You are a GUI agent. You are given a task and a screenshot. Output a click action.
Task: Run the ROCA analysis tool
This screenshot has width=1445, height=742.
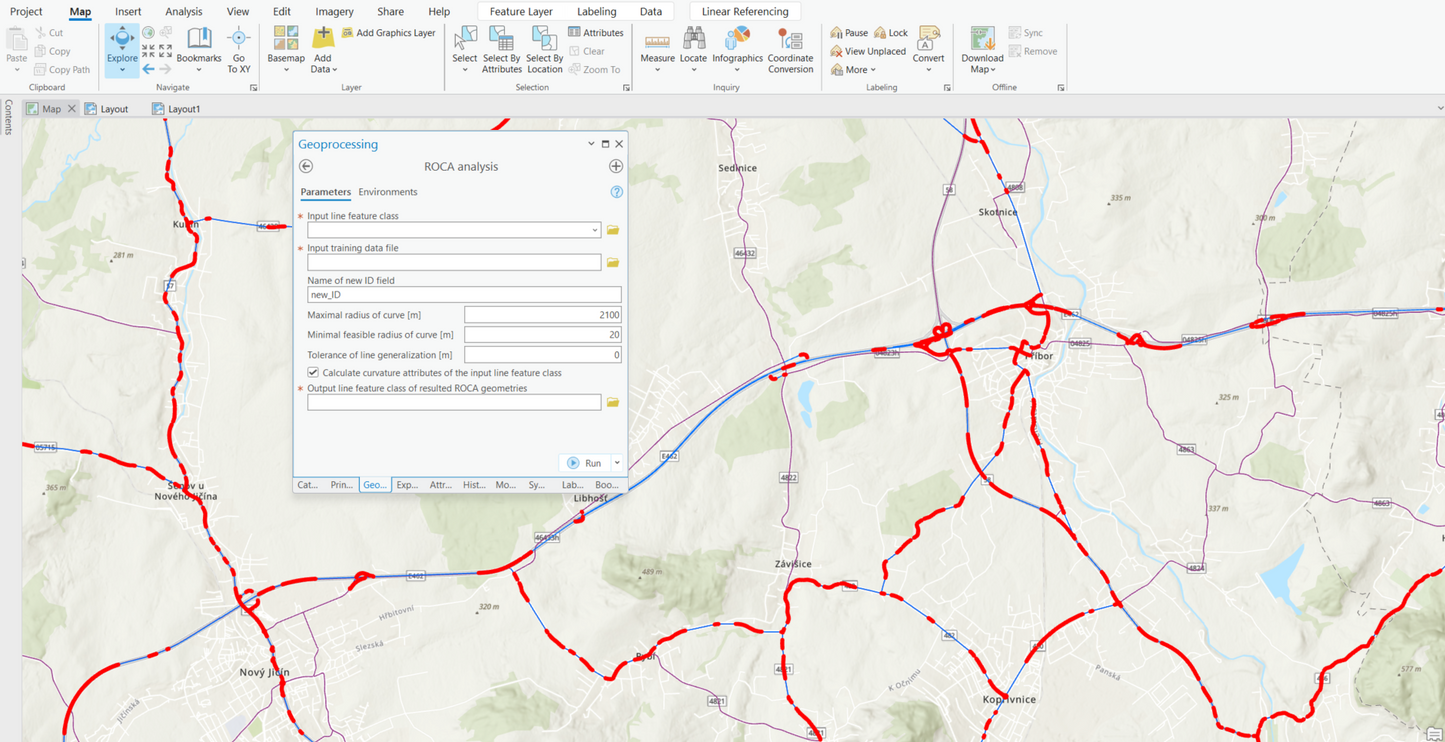585,463
